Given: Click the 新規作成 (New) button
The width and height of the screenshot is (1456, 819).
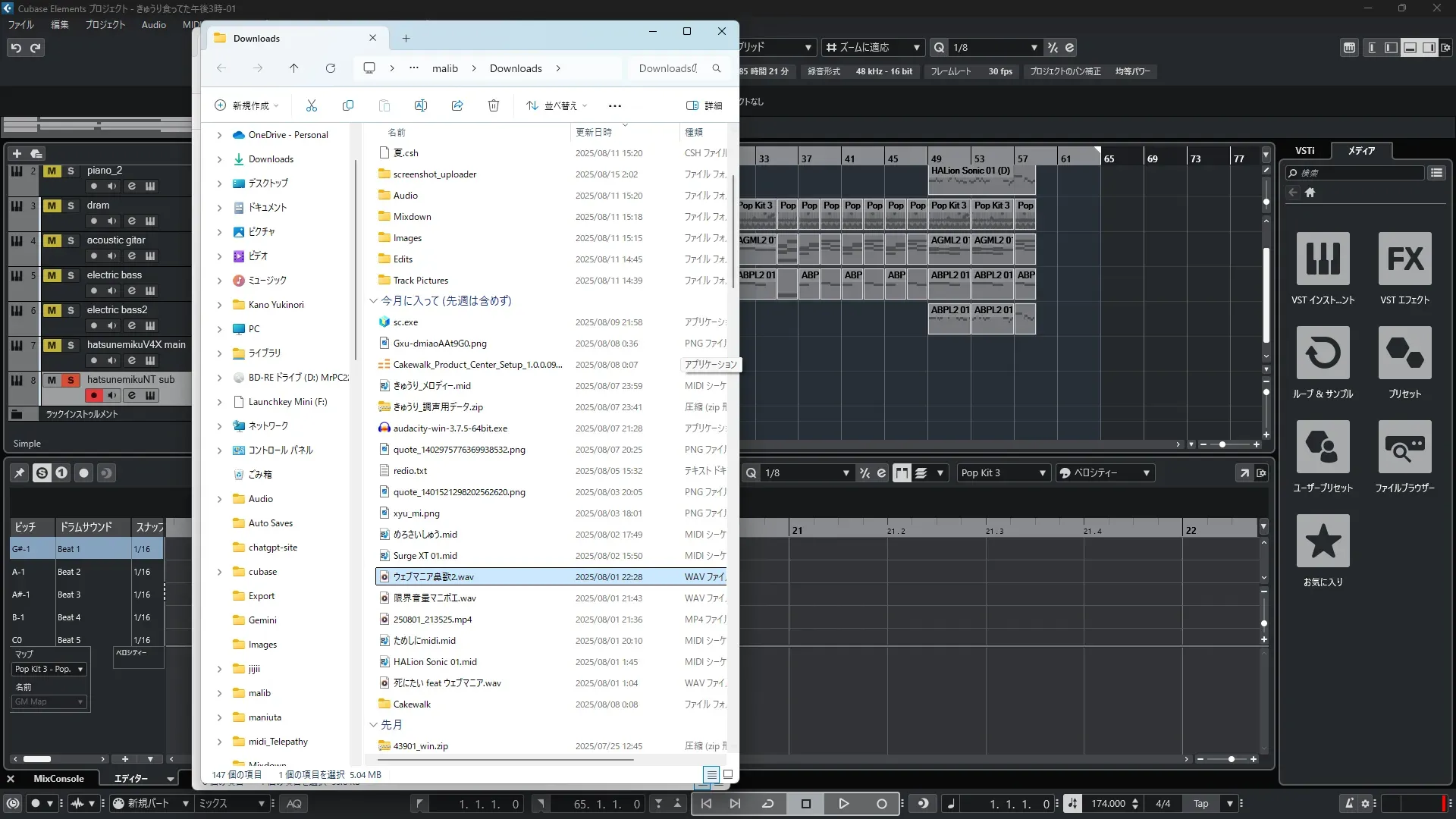Looking at the screenshot, I should (x=247, y=105).
